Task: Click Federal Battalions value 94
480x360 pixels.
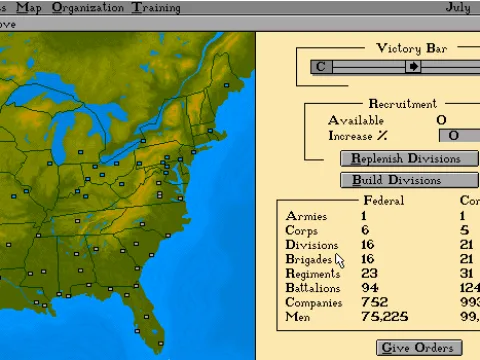Action: click(370, 288)
